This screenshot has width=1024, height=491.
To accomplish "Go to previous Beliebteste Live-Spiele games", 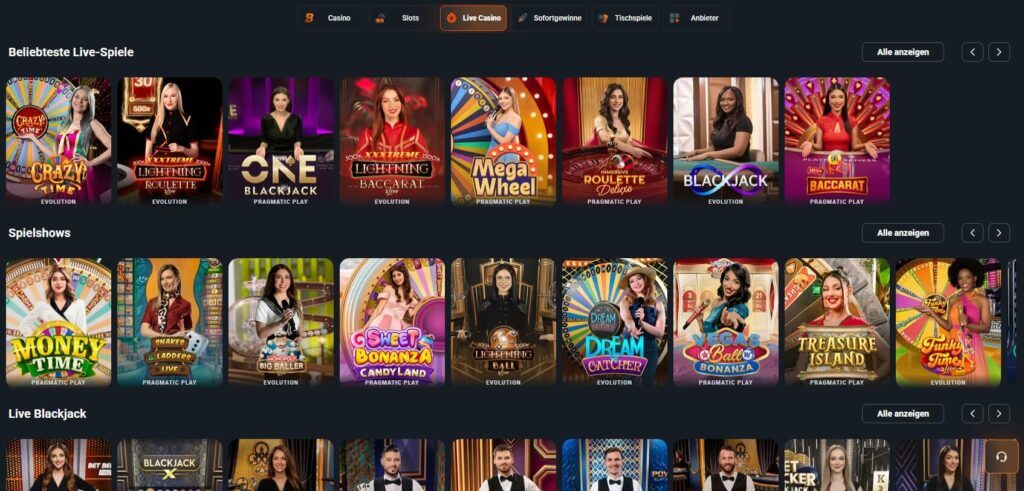I will (972, 52).
